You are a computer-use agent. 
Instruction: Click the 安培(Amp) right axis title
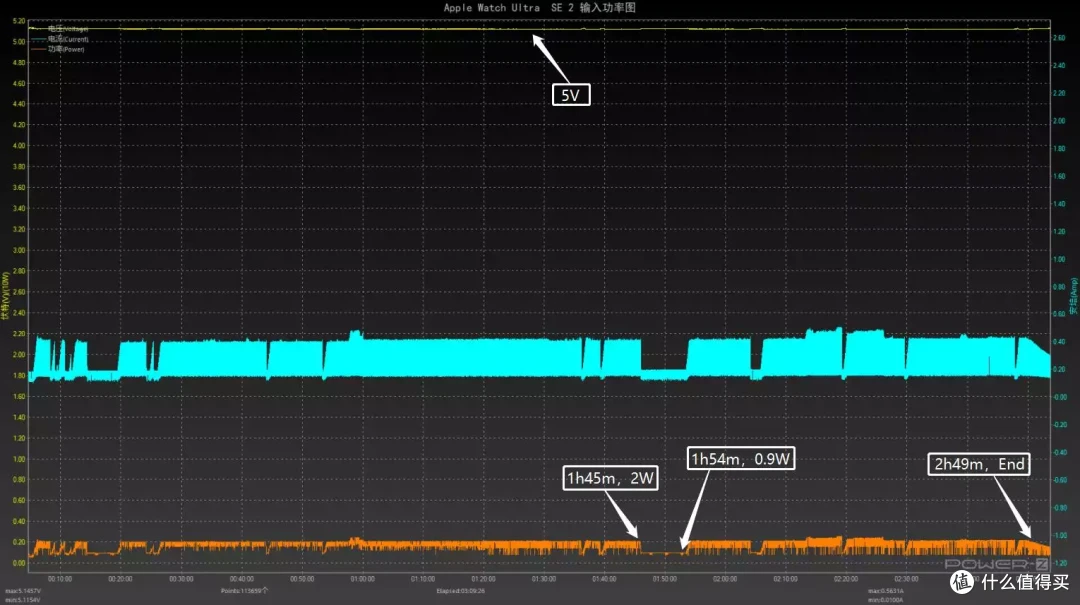tap(1073, 296)
